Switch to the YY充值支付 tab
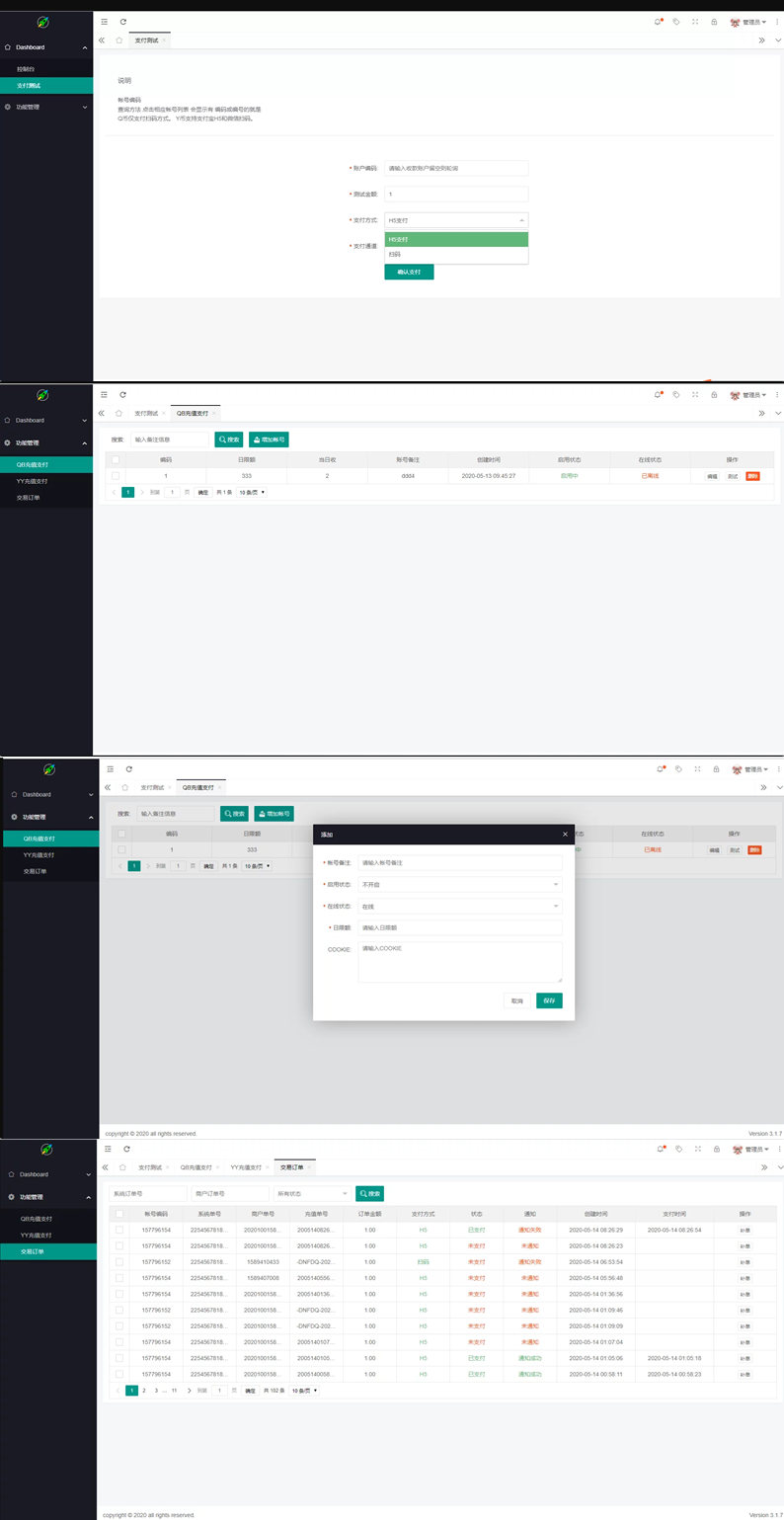The image size is (784, 1520). point(246,1167)
